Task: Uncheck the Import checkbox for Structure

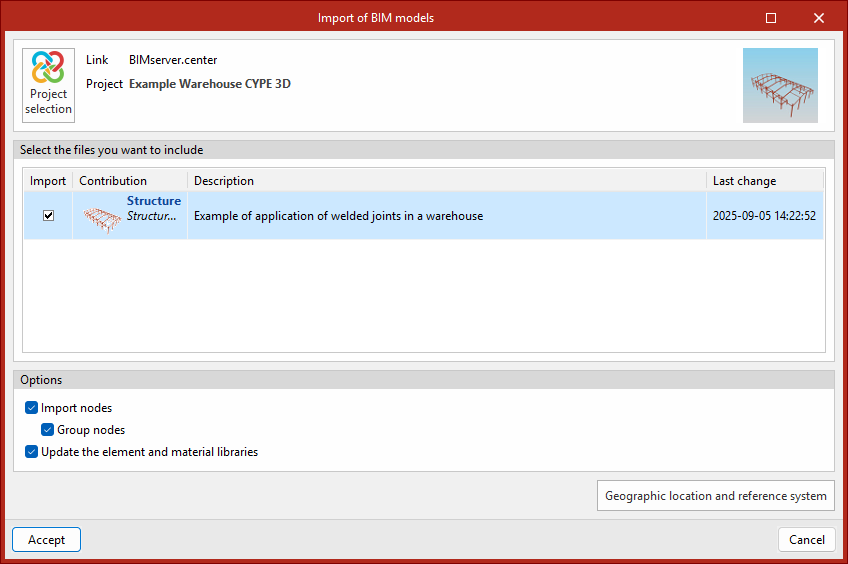Action: [x=48, y=216]
